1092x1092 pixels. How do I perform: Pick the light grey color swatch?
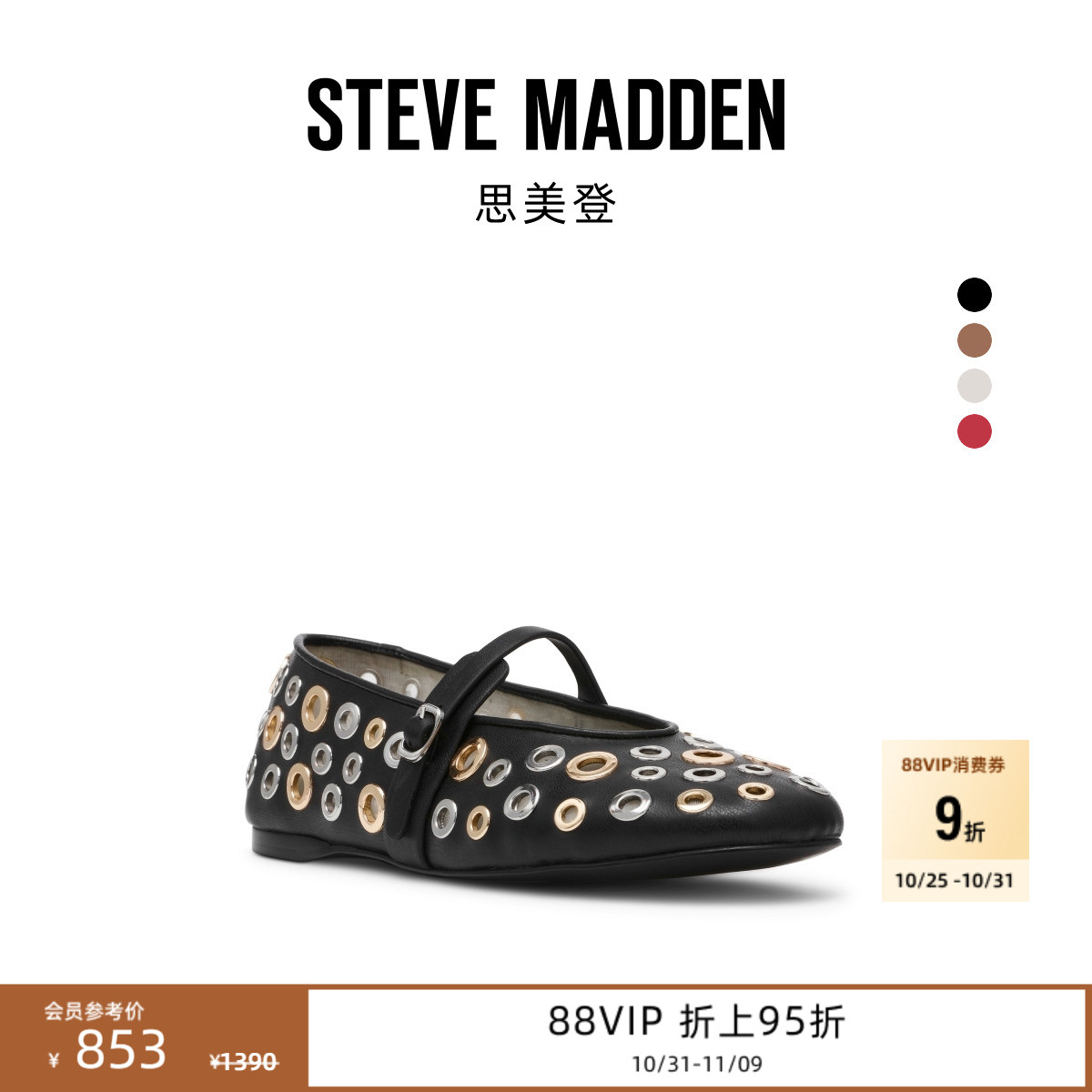[x=974, y=386]
